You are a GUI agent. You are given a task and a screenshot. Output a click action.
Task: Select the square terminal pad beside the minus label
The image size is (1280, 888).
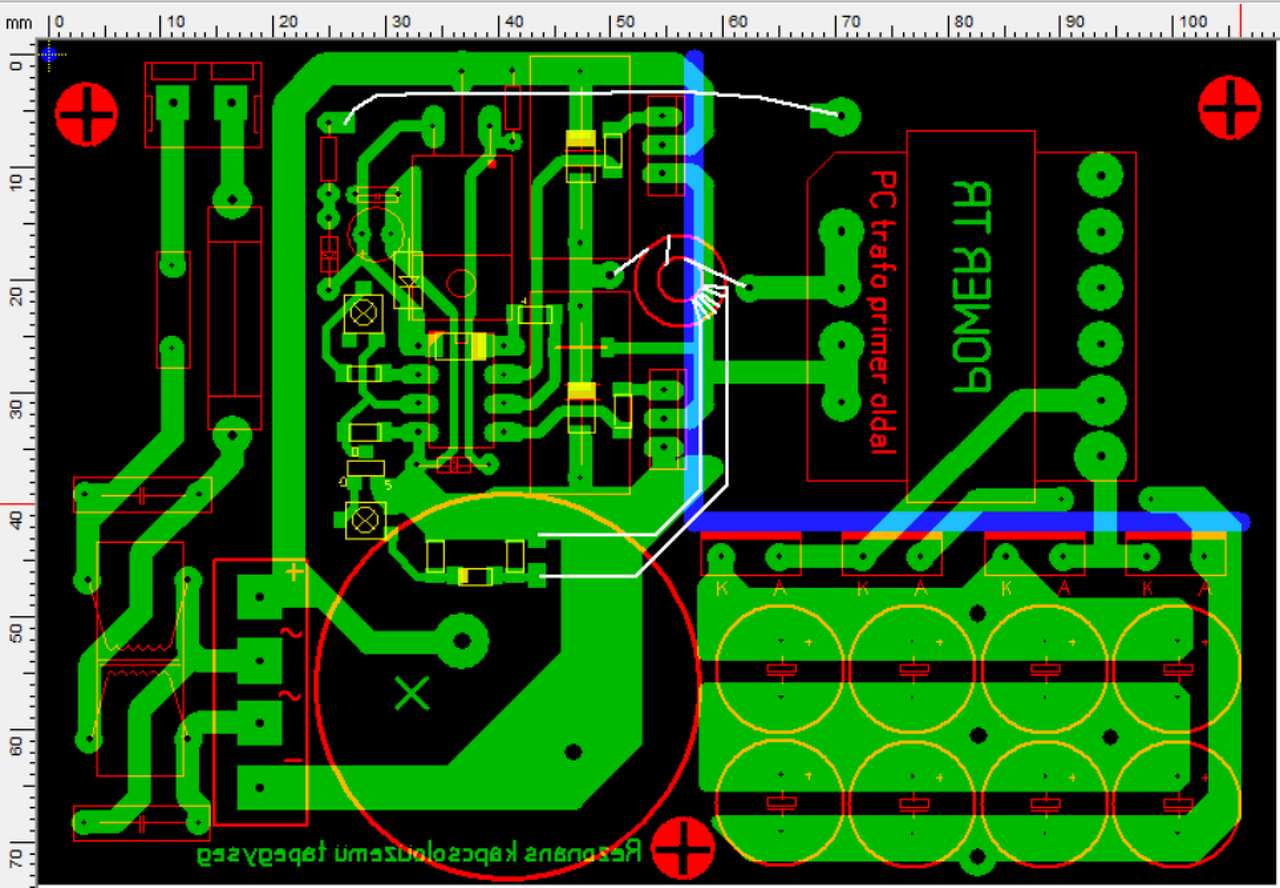click(x=261, y=789)
